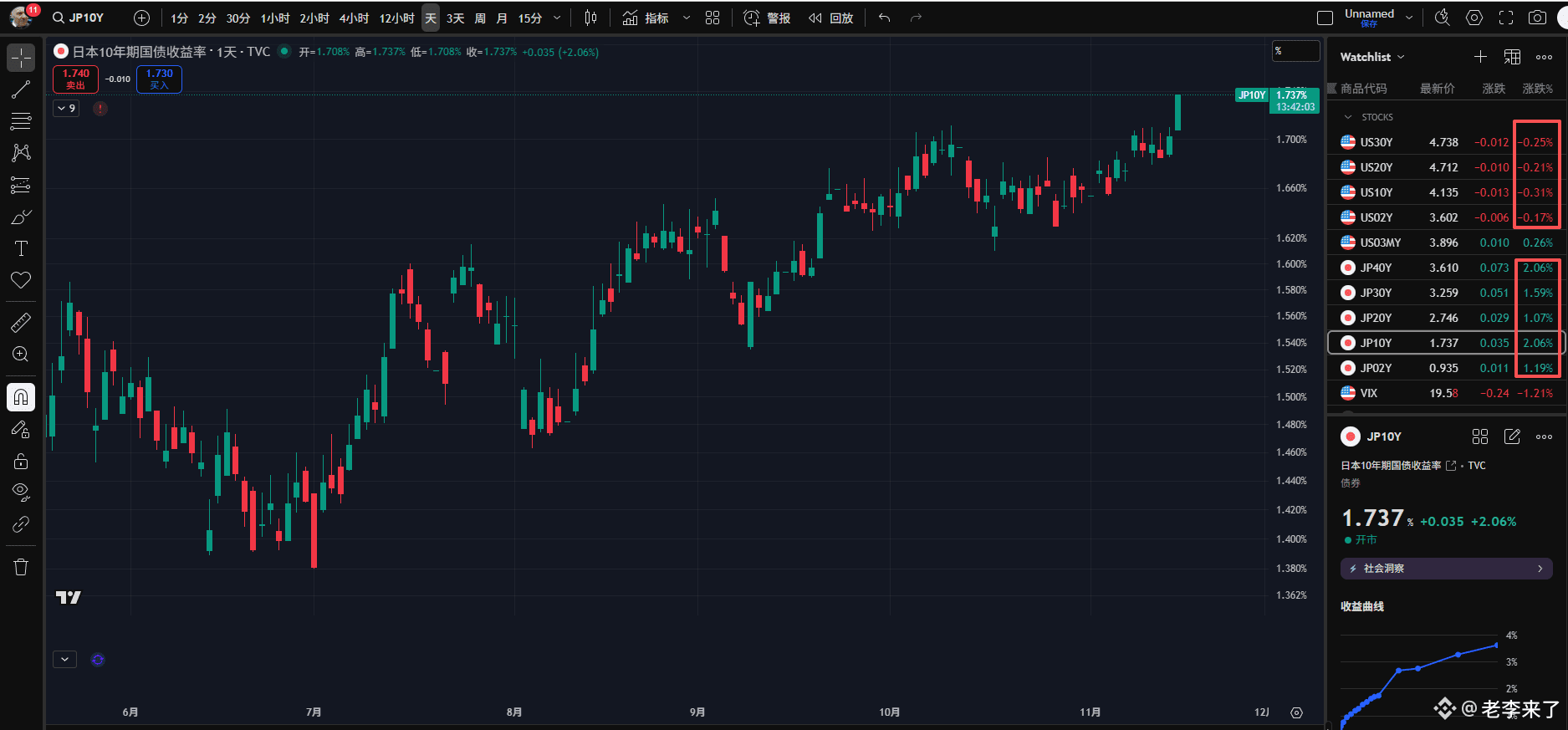The image size is (1568, 730).
Task: Create an alert with 警报
Action: [x=767, y=18]
